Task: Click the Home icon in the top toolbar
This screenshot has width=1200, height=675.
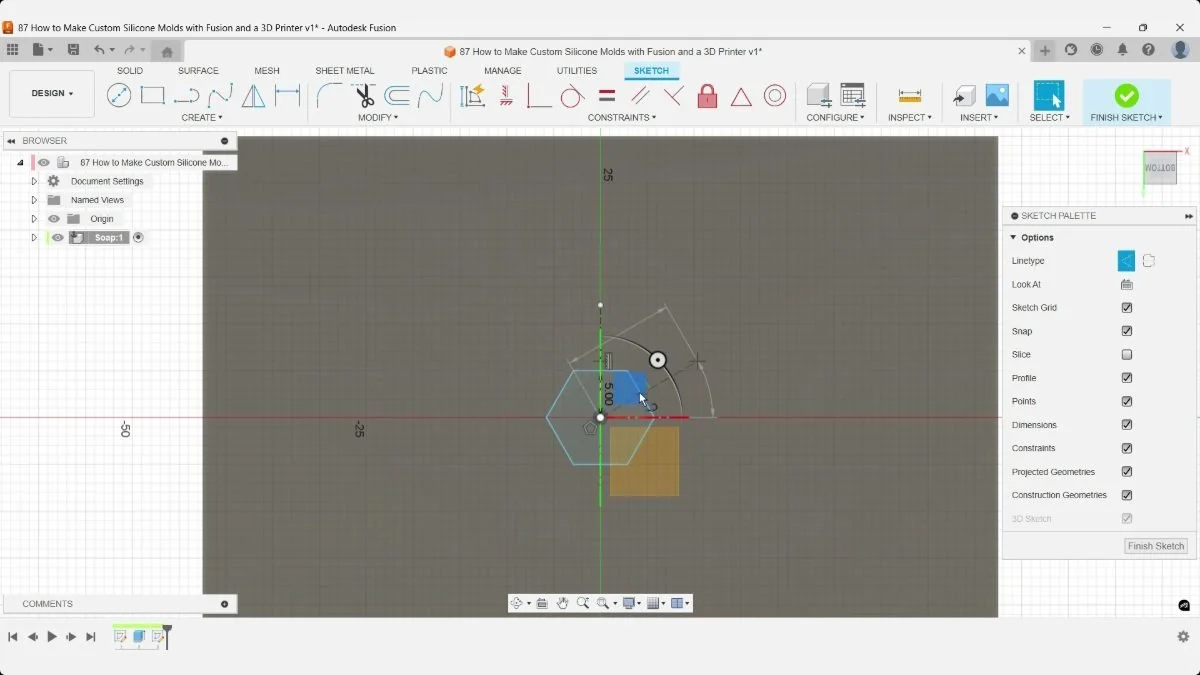Action: click(x=167, y=51)
